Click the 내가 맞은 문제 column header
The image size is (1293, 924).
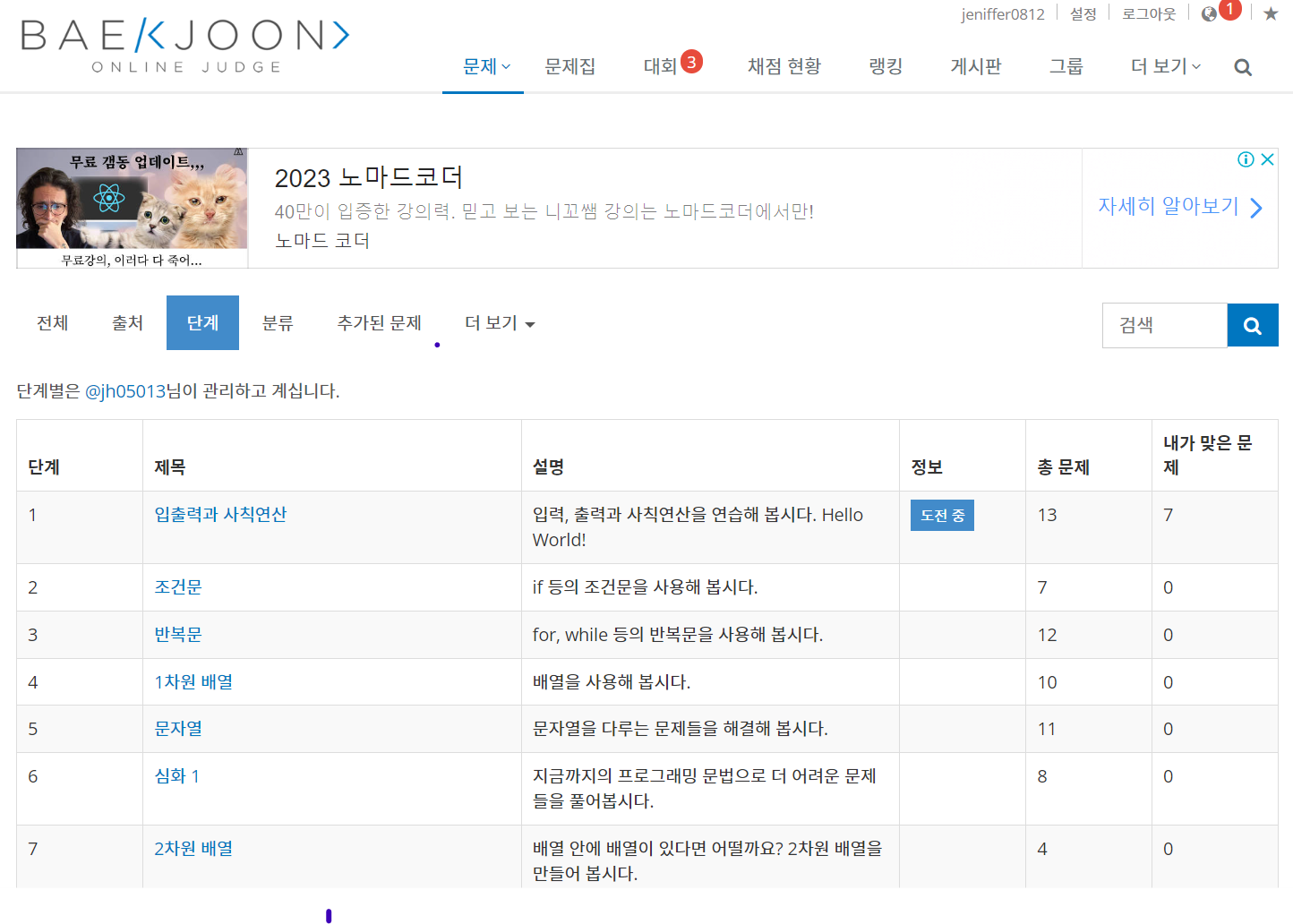pos(1208,455)
